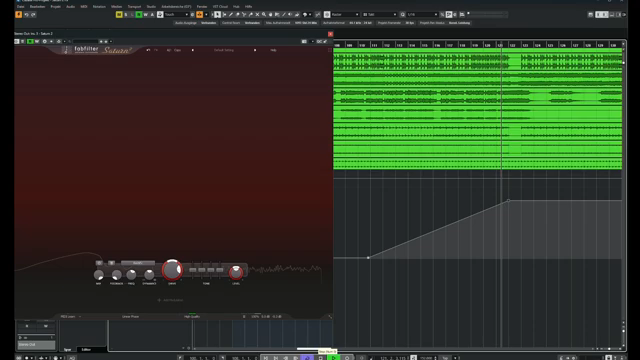Toggle the green R read automation button

(139, 15)
